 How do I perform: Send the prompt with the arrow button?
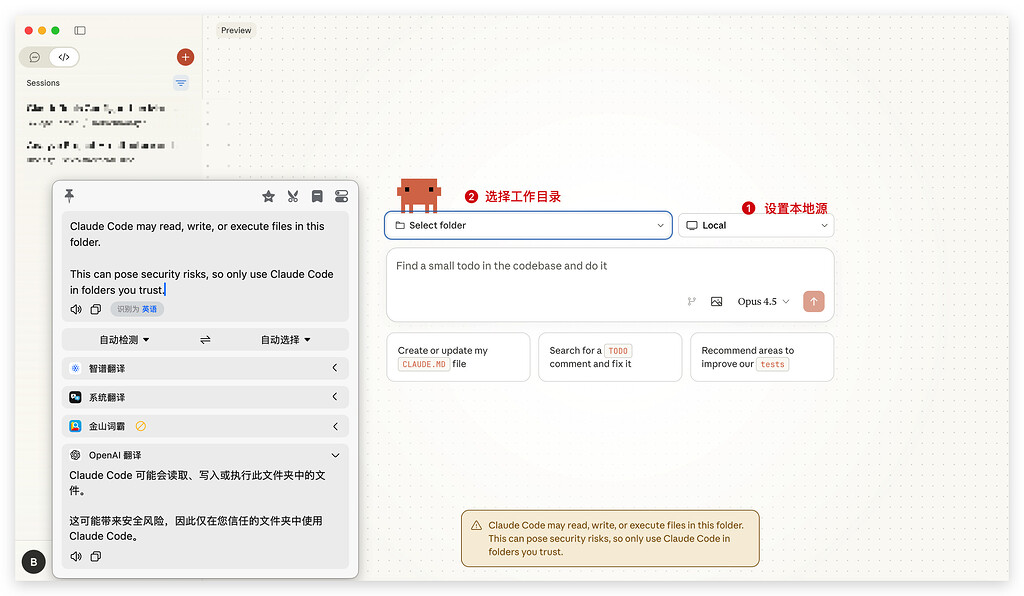point(814,301)
